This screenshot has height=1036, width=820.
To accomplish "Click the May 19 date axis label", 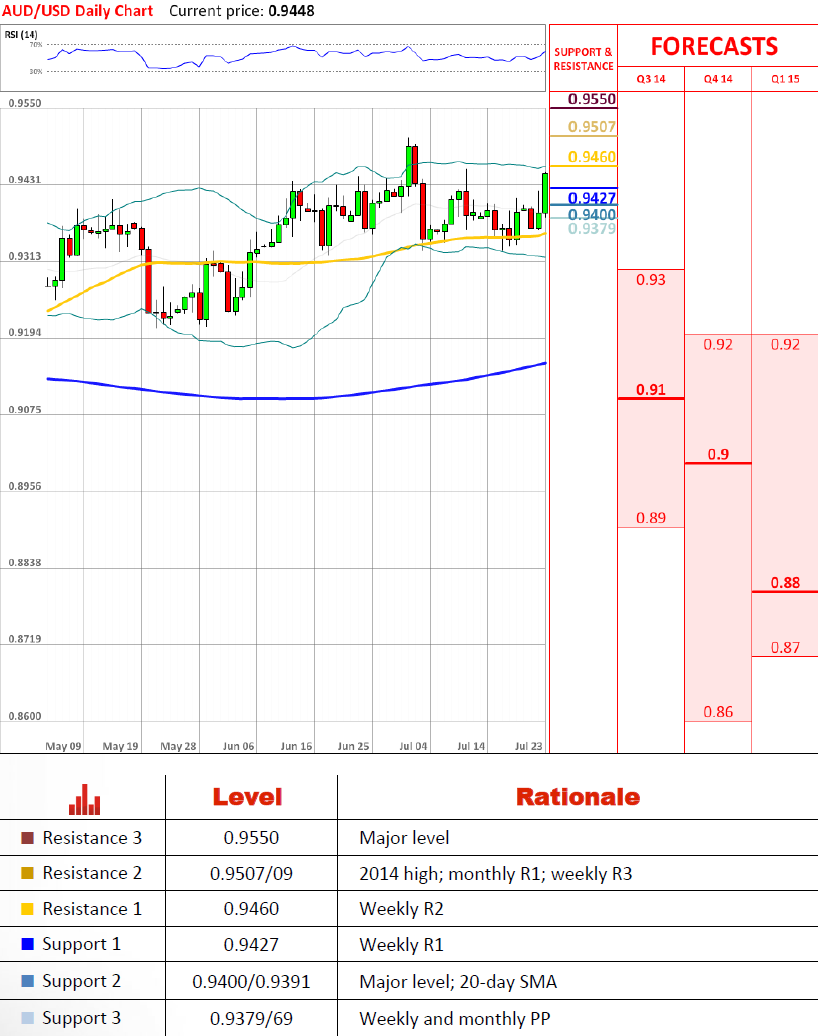I will (120, 746).
